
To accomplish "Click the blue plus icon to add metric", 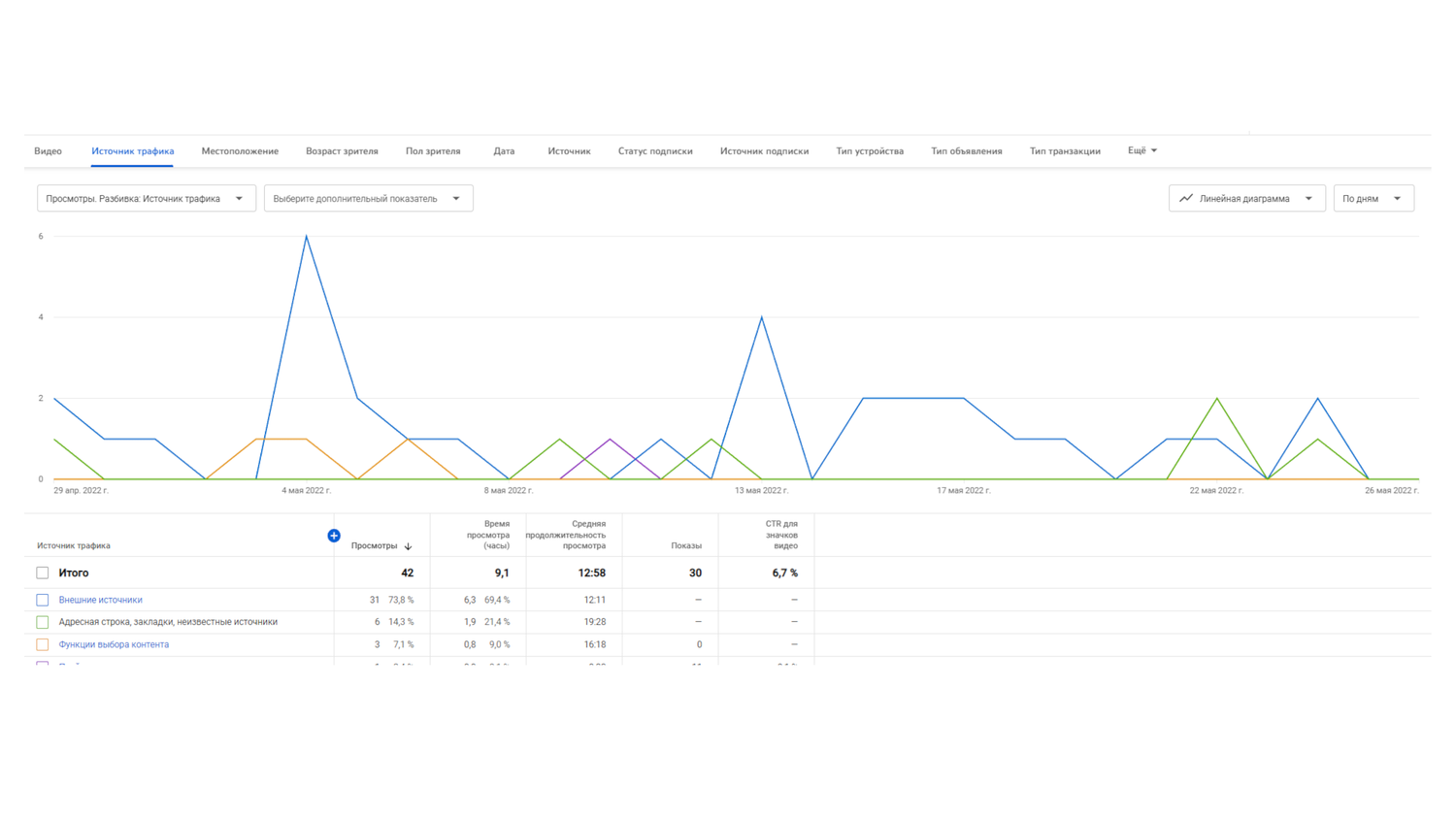I will [334, 536].
